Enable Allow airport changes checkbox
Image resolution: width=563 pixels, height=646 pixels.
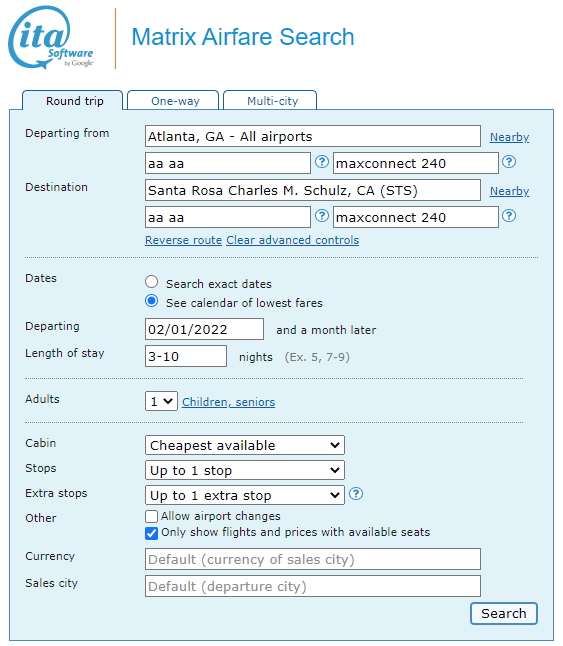151,516
